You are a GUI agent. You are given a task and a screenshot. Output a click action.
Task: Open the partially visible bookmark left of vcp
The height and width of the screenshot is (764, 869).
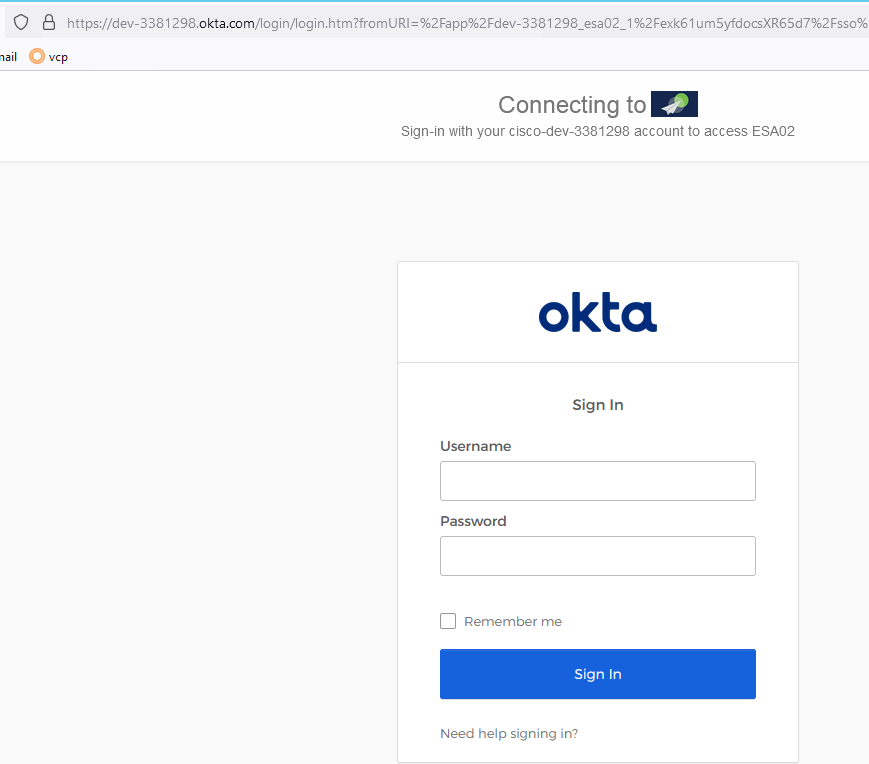point(8,57)
